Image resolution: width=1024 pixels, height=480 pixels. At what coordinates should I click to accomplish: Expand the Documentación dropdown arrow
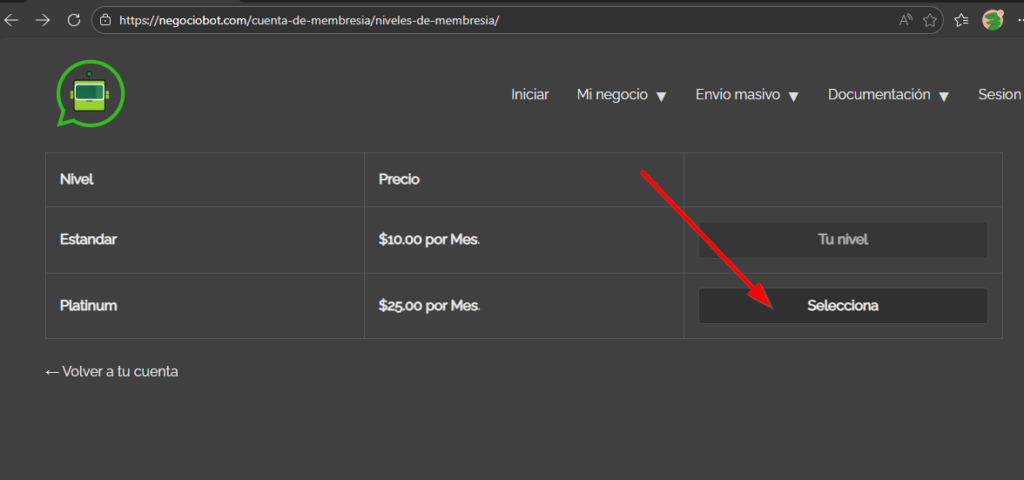coord(944,96)
